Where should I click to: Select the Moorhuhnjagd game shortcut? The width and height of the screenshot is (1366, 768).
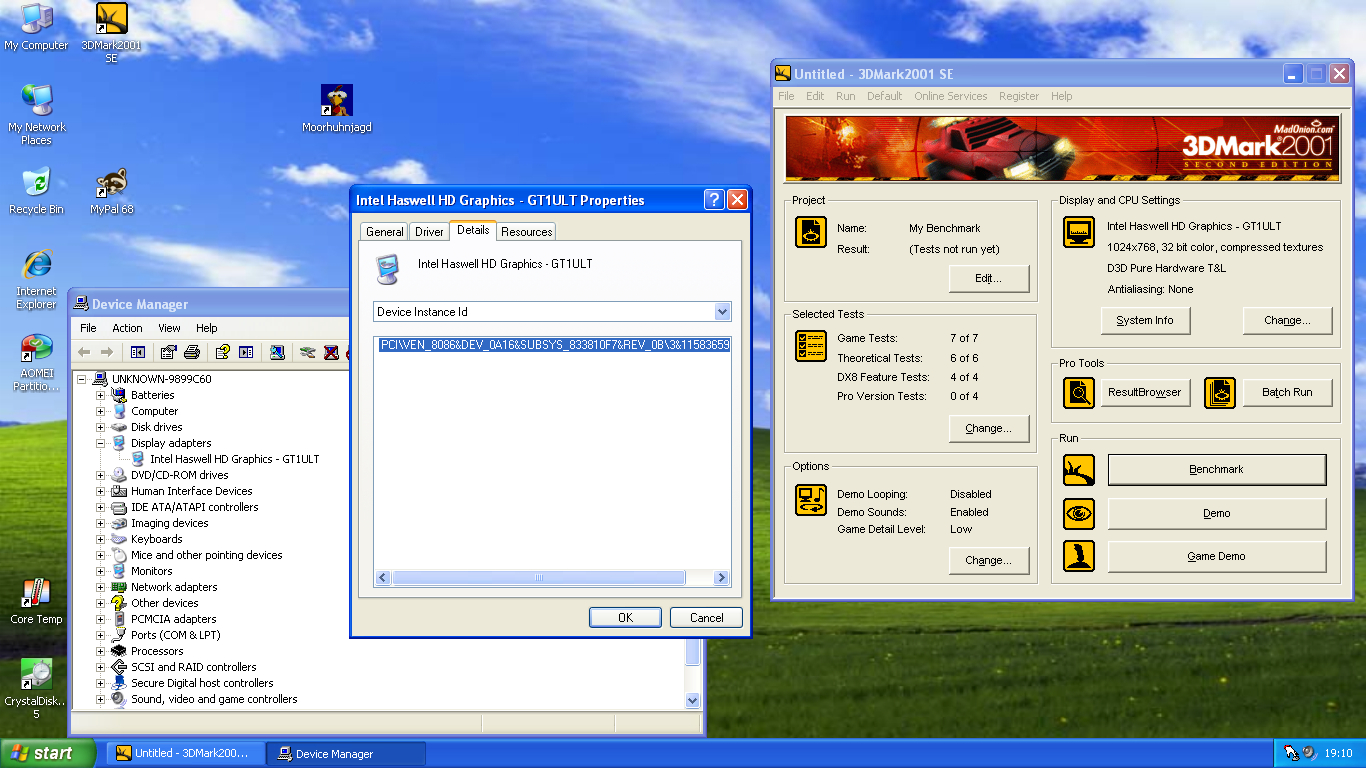click(x=337, y=108)
